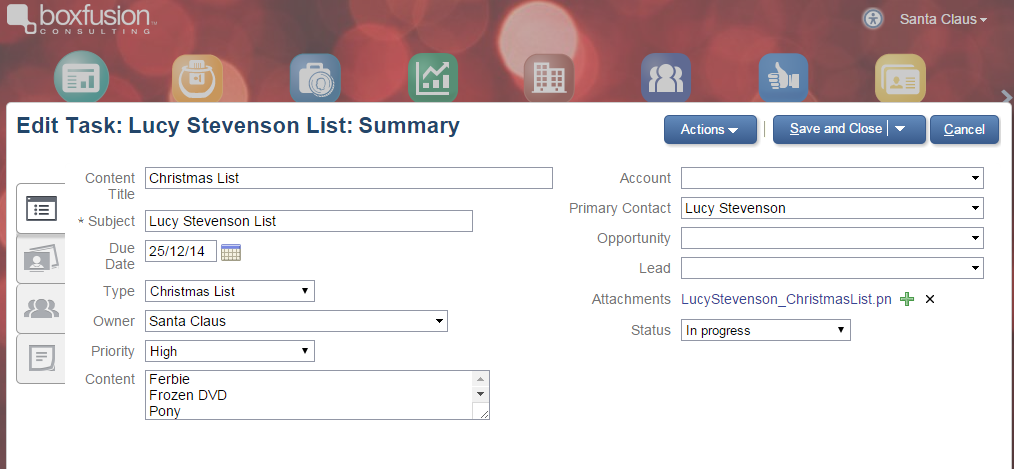The image size is (1014, 469).
Task: Open LucyStevenson_ChristmasList attachment link
Action: coord(786,299)
